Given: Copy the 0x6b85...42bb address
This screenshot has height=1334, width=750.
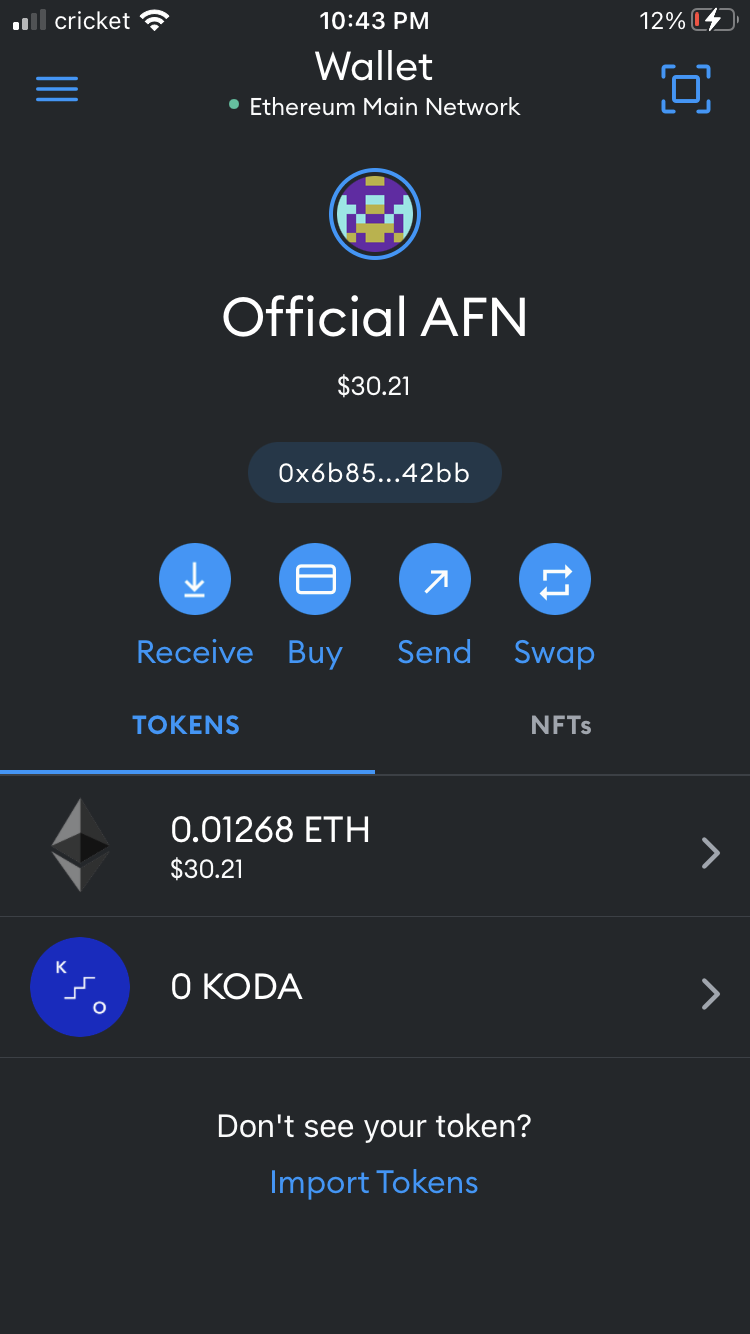Looking at the screenshot, I should tap(375, 473).
